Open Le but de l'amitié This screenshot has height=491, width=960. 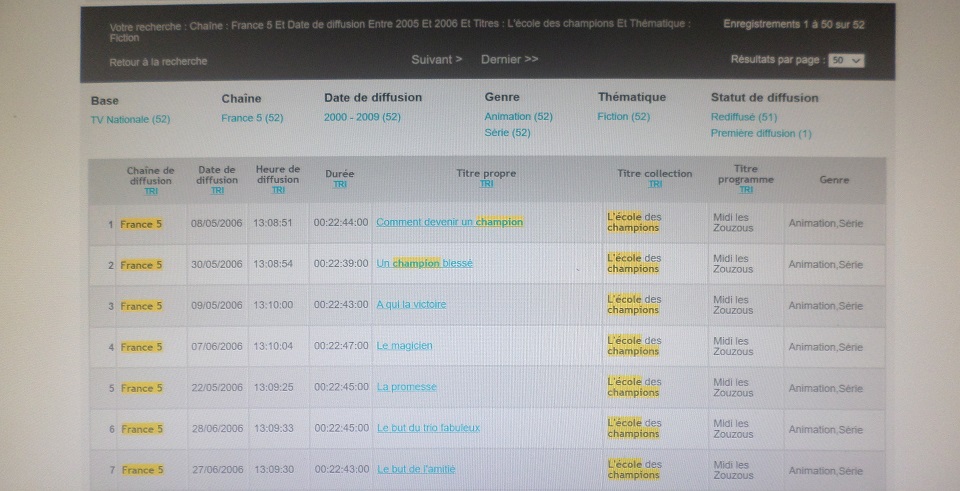tap(416, 470)
